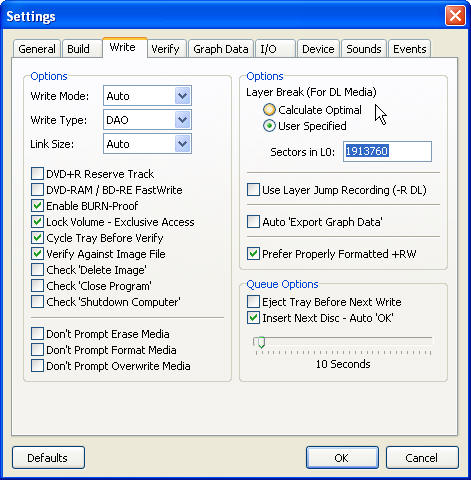Click the Defaults button
Viewport: 471px width, 480px height.
(48, 458)
